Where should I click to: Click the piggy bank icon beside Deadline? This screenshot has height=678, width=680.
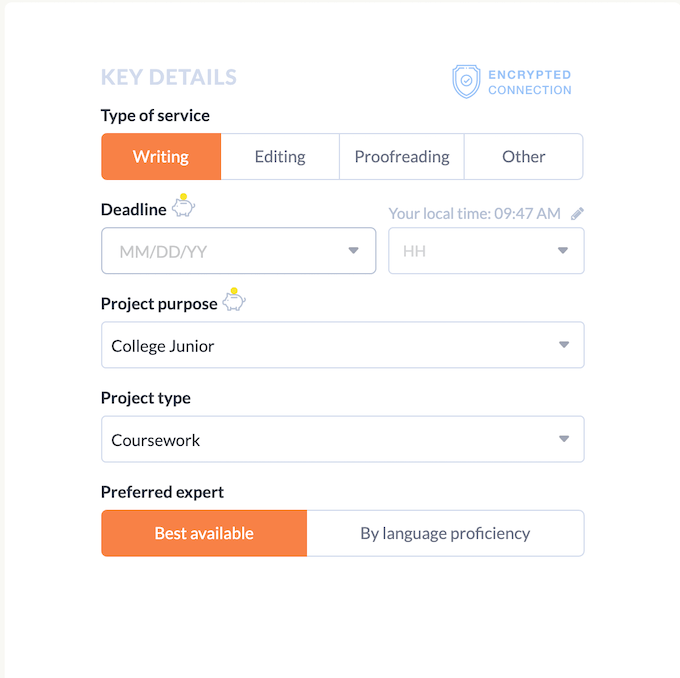point(183,207)
